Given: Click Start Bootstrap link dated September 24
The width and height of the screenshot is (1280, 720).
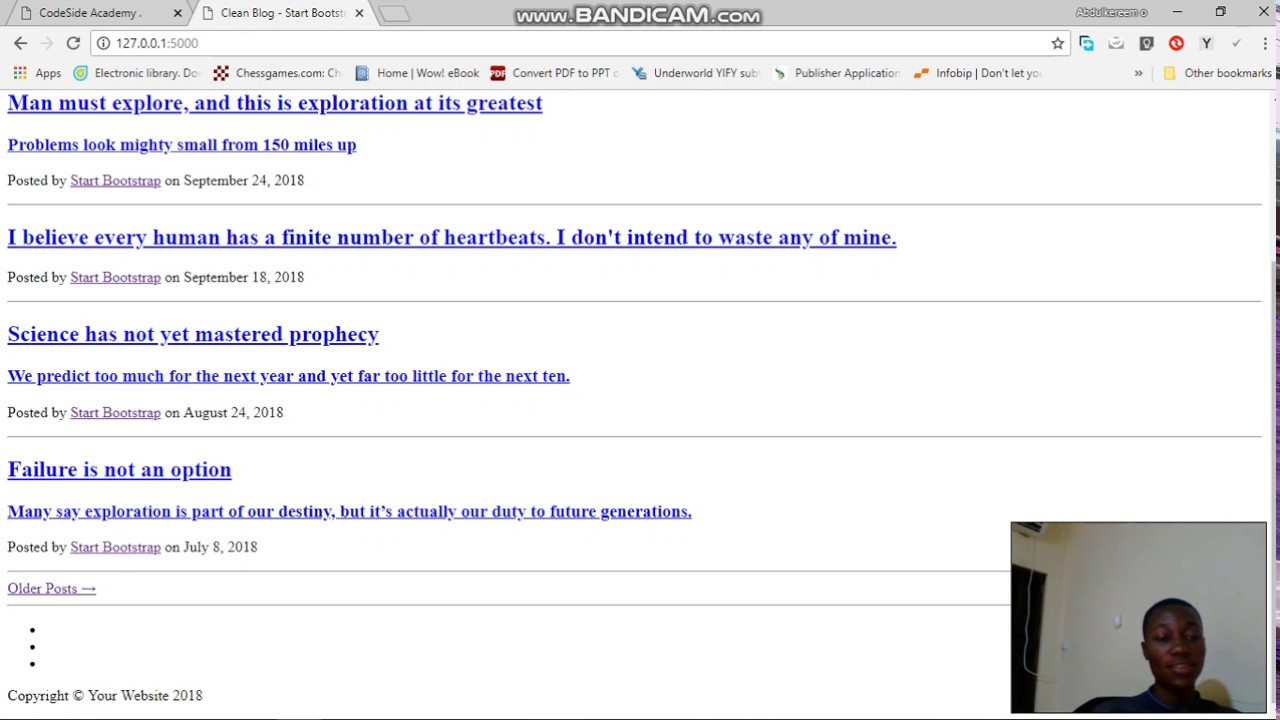Looking at the screenshot, I should coord(115,181).
